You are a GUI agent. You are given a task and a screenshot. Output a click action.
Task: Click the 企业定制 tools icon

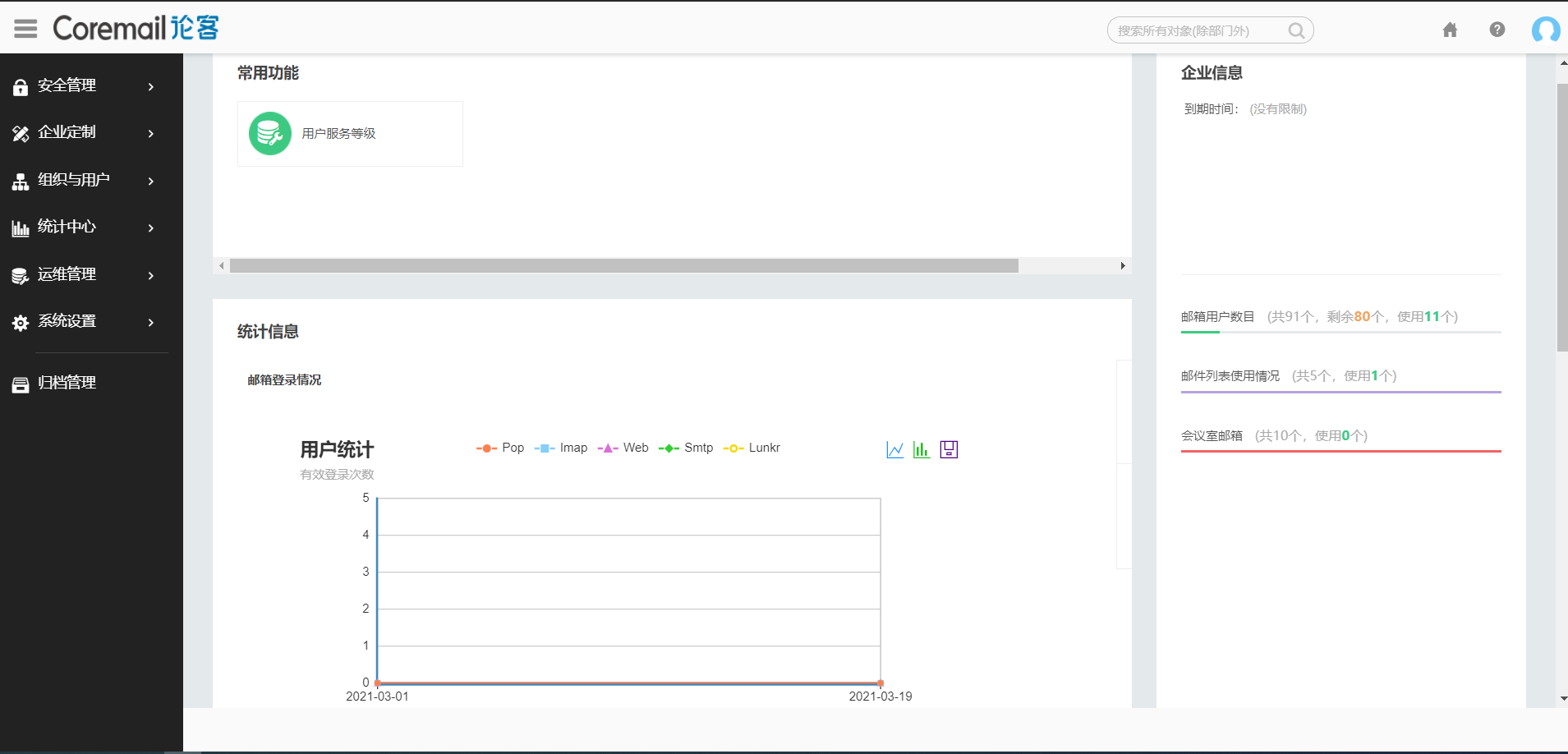(21, 133)
